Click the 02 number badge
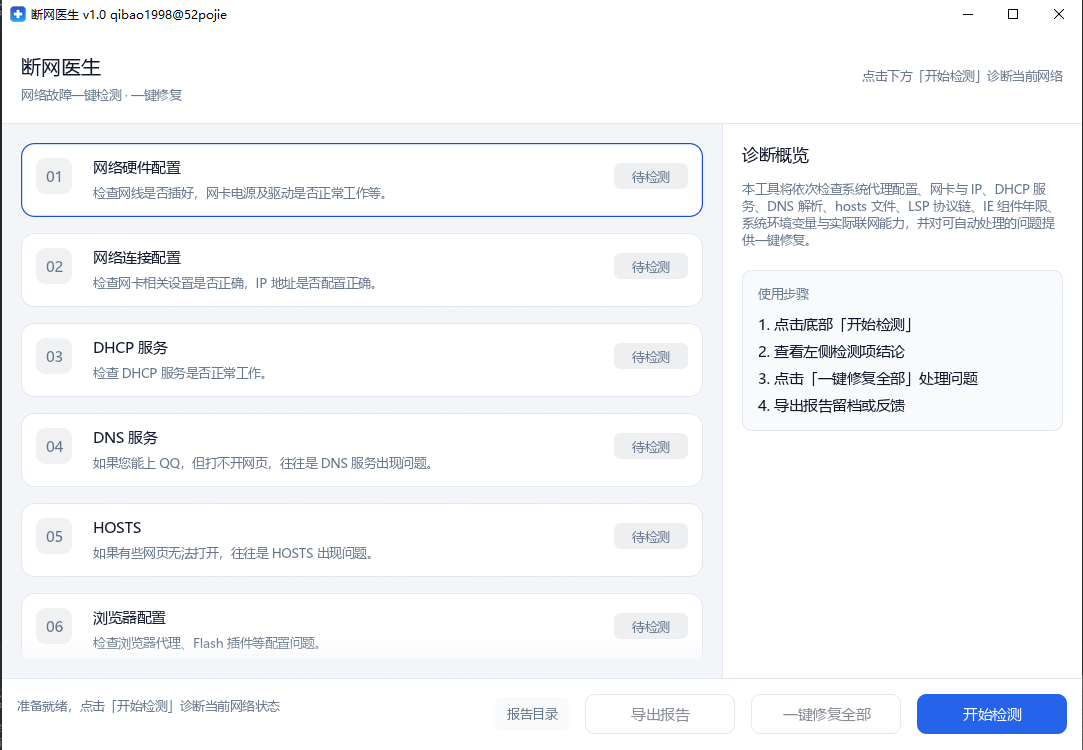 pos(54,267)
